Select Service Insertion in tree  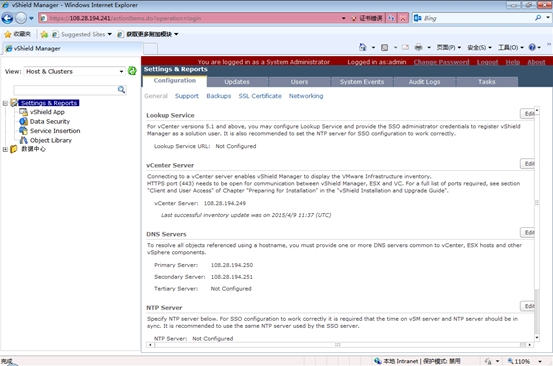tap(55, 131)
